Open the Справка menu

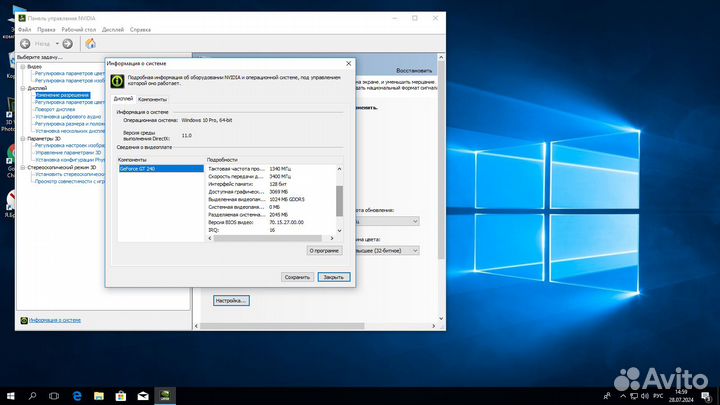click(140, 29)
